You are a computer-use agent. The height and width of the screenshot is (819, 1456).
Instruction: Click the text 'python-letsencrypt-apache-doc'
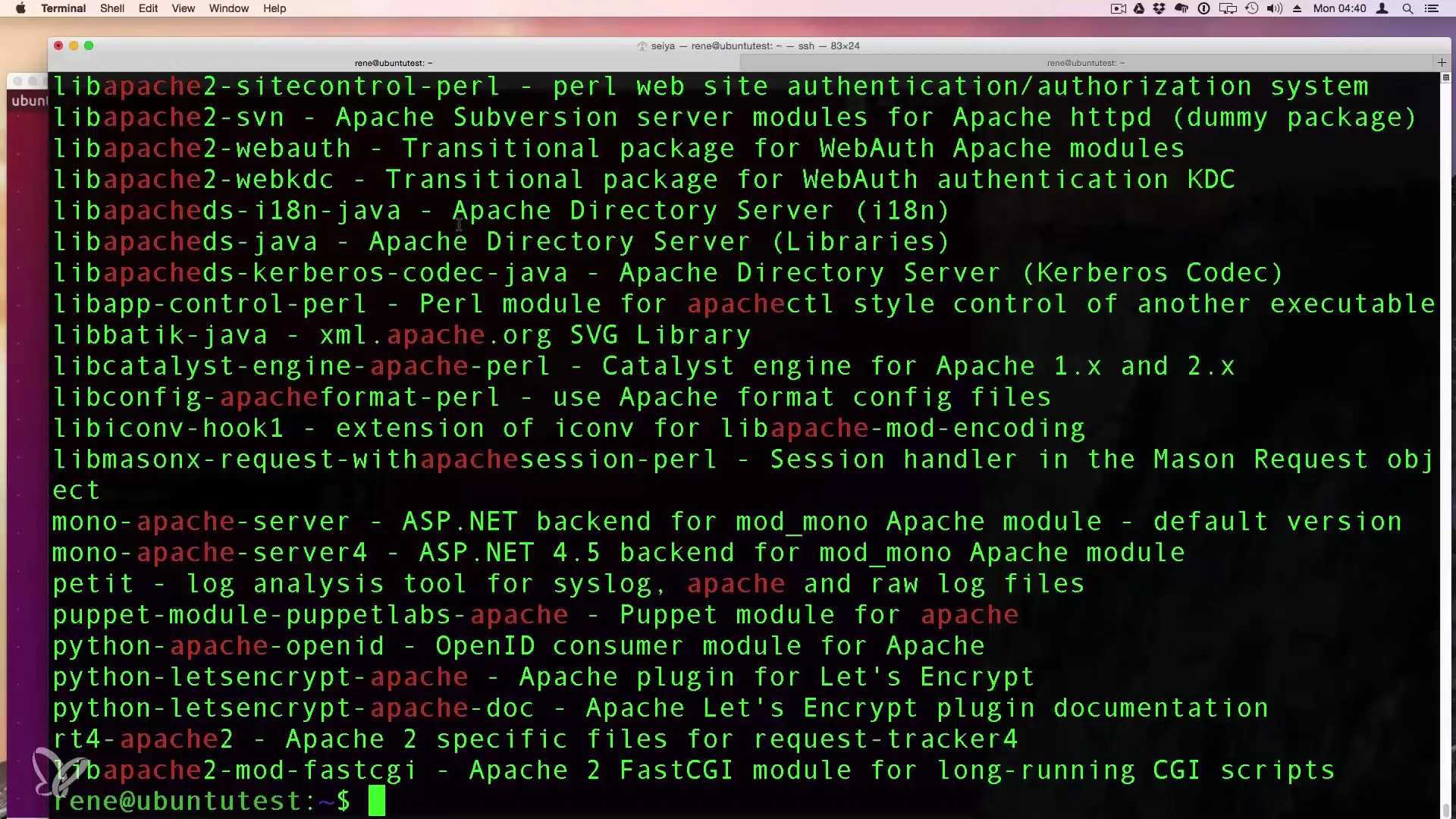click(293, 708)
